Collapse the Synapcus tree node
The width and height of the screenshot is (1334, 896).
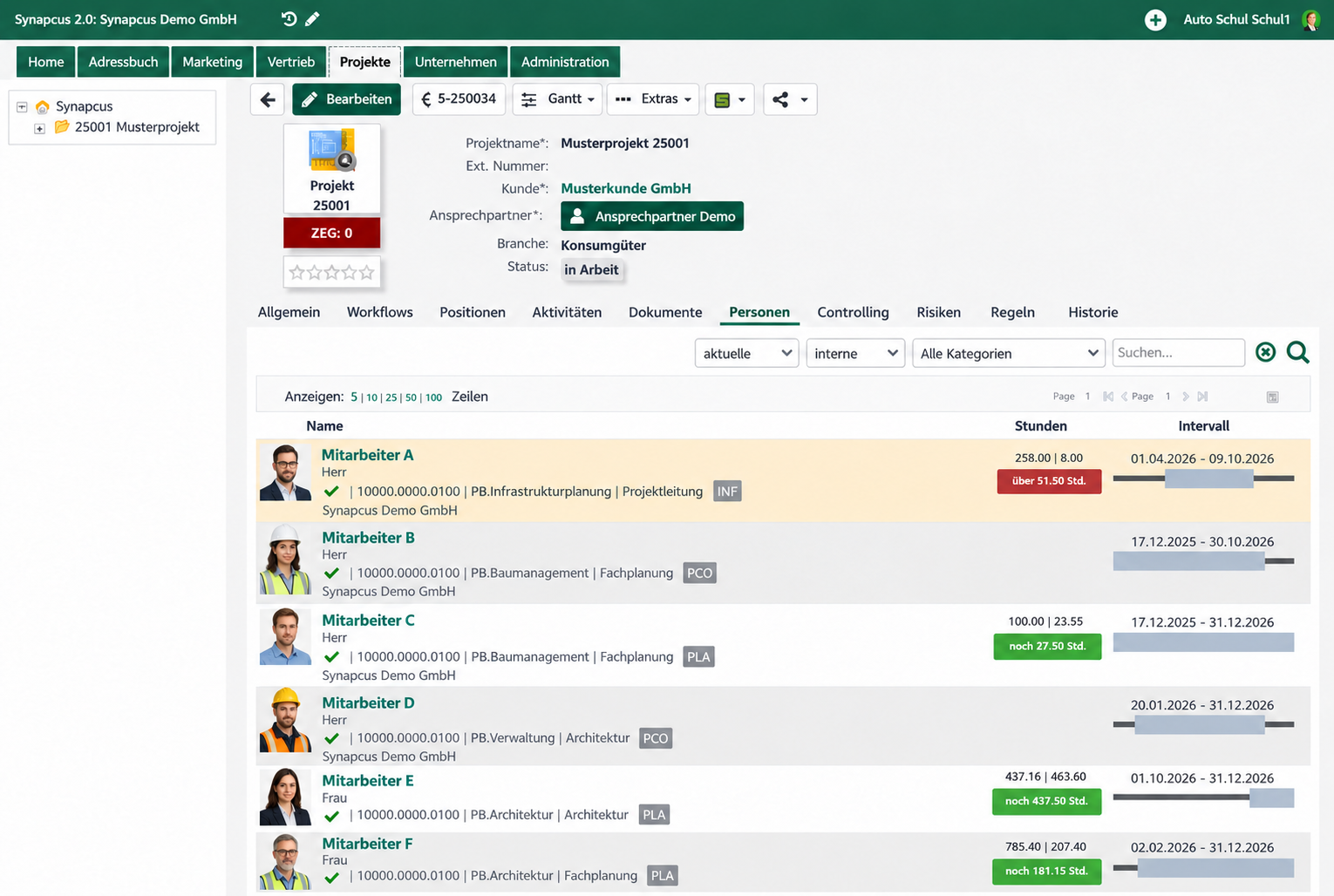click(x=22, y=107)
